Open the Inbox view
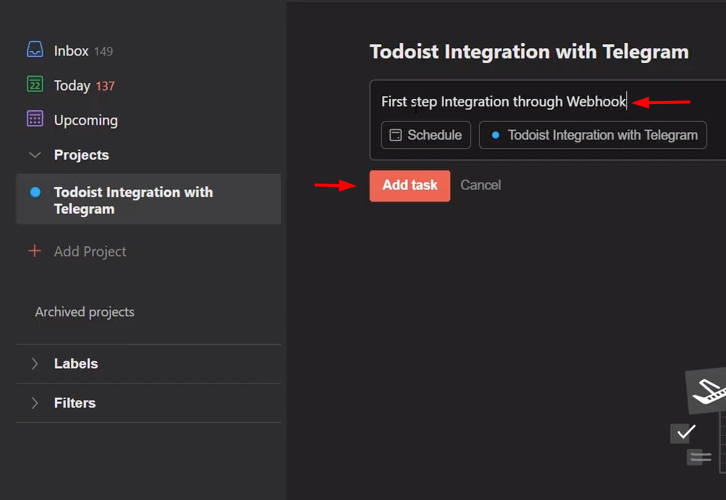This screenshot has width=726, height=500. tap(70, 50)
